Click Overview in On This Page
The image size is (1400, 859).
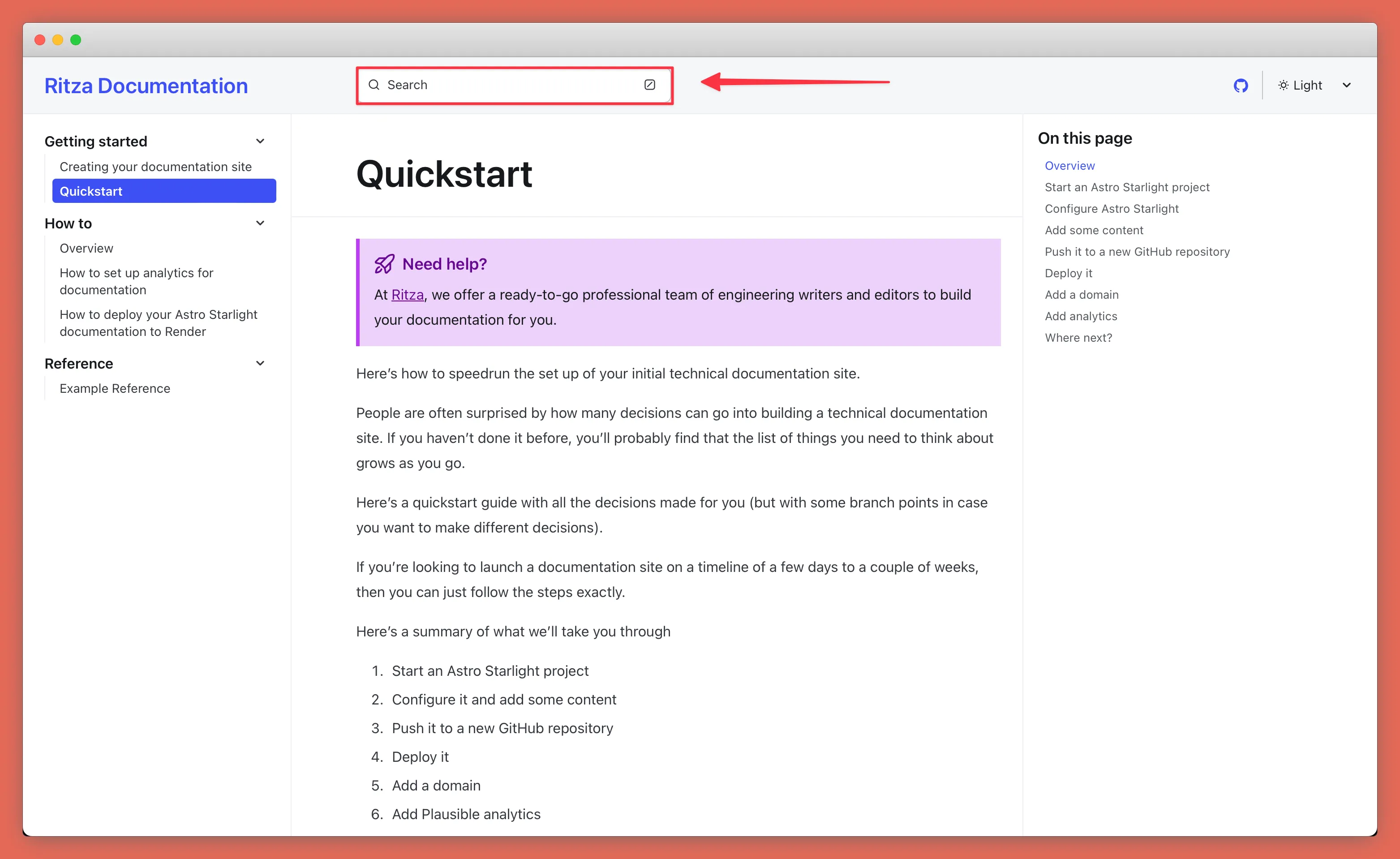[1069, 165]
